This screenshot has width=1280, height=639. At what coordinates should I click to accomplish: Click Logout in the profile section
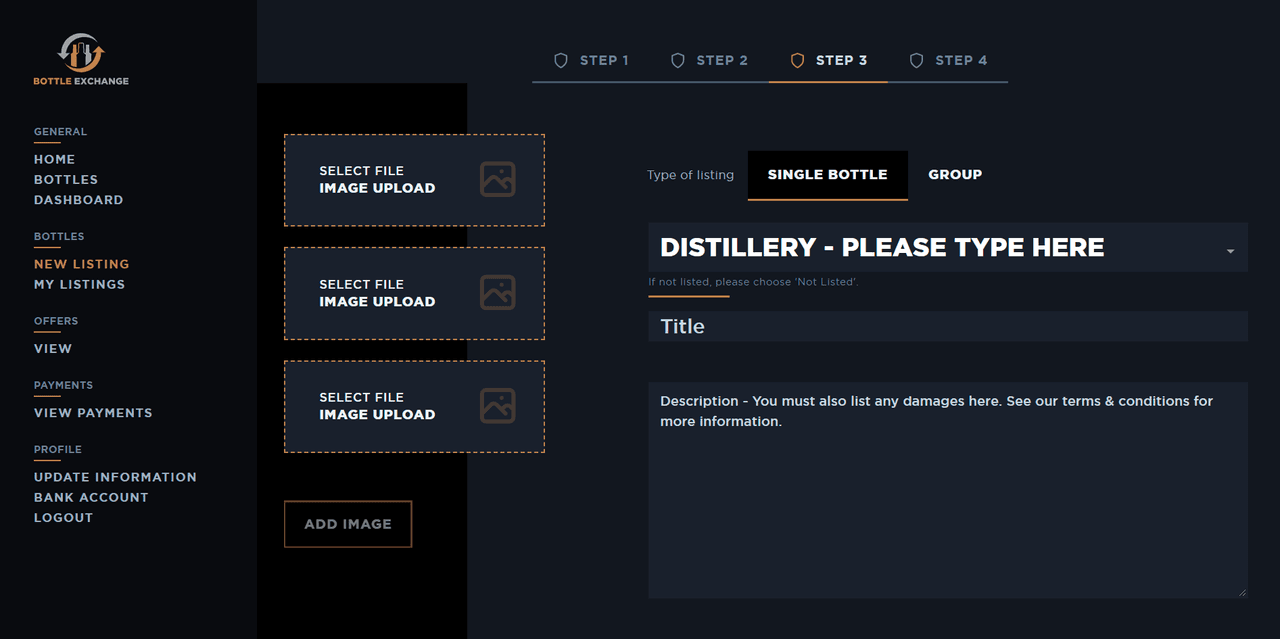tap(63, 517)
